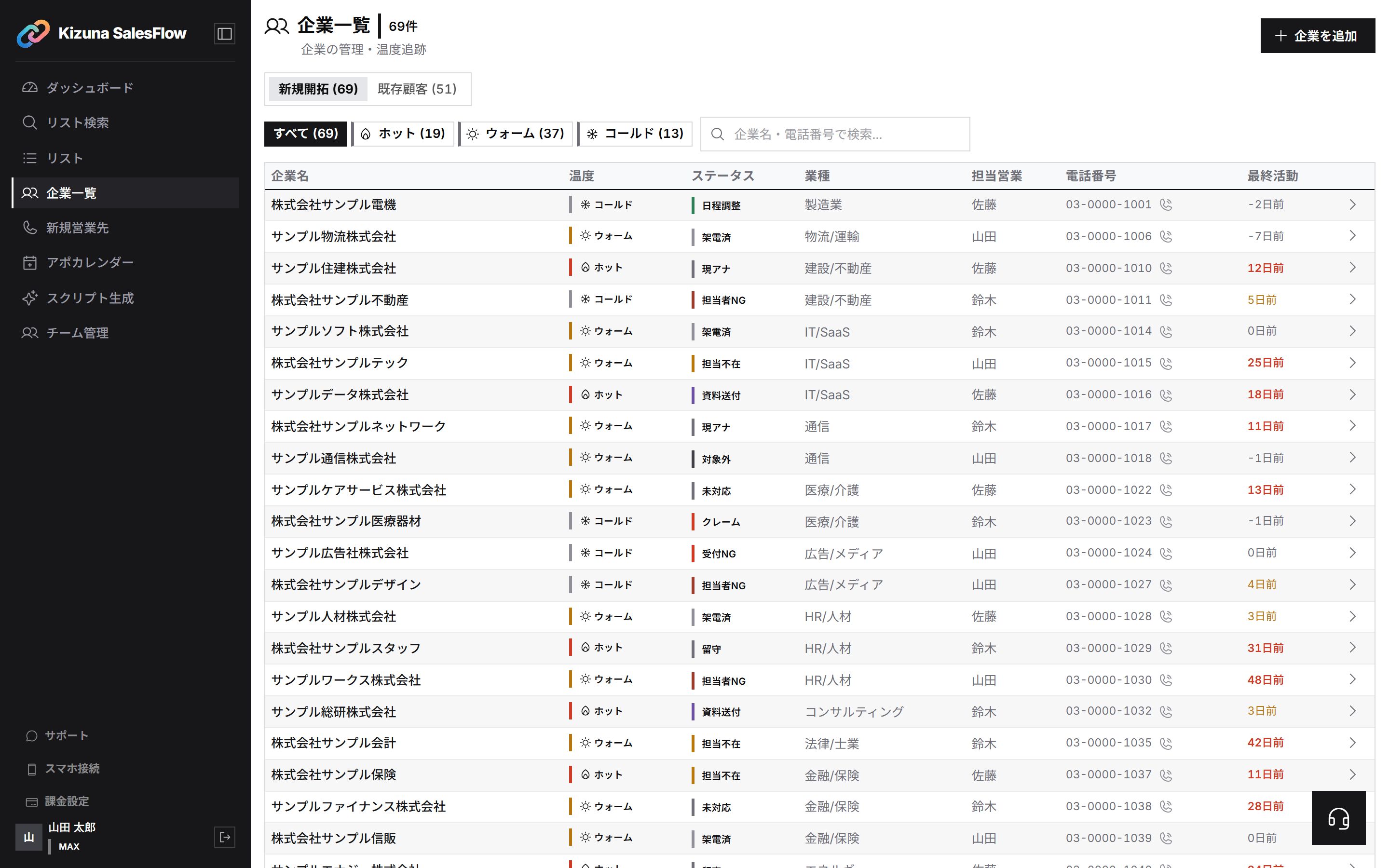Go to チーム管理 in the sidebar
1389x868 pixels.
pos(125,333)
